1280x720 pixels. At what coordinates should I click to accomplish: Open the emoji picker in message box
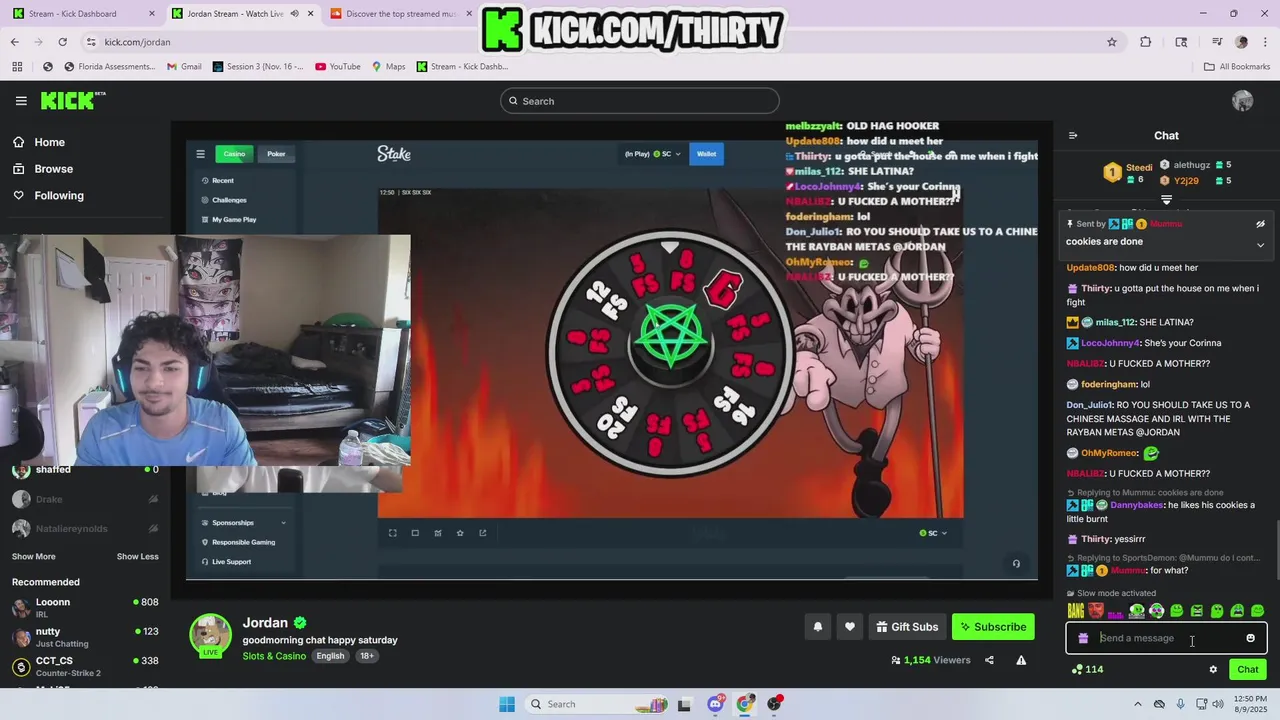pos(1250,638)
